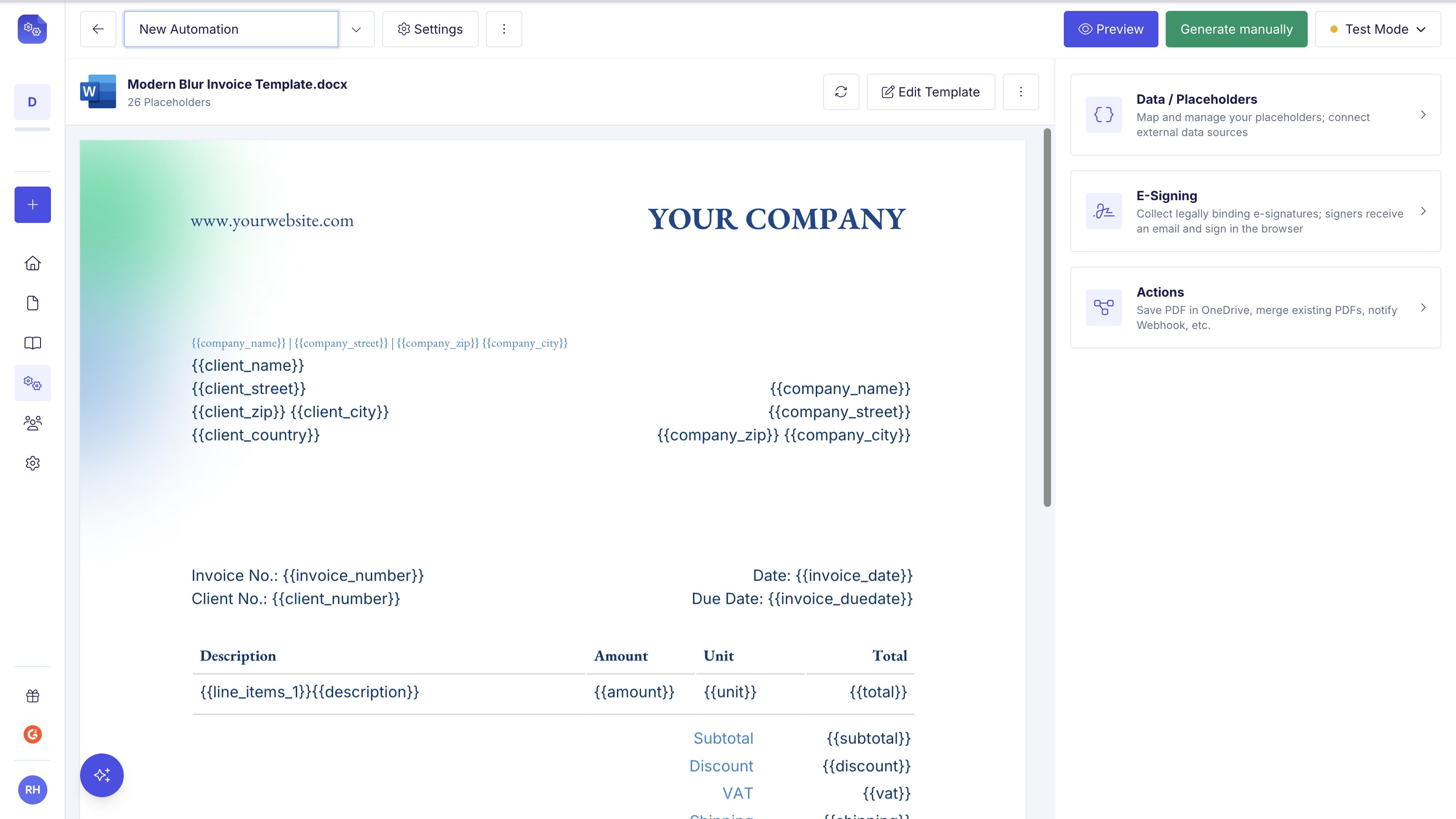This screenshot has width=1456, height=819.
Task: Expand the E-Signing section chevron
Action: [x=1423, y=212]
